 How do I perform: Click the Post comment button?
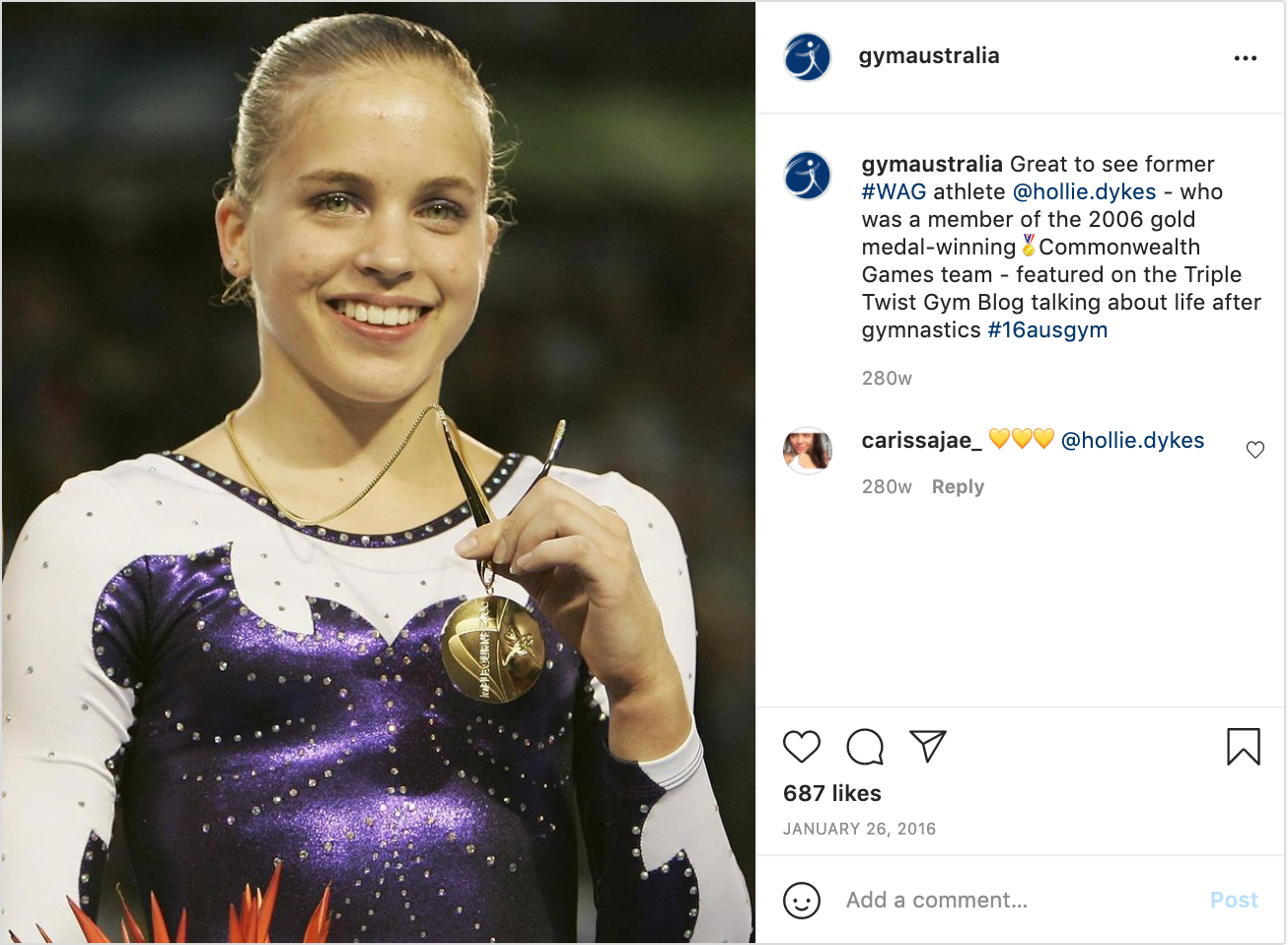tap(1234, 900)
